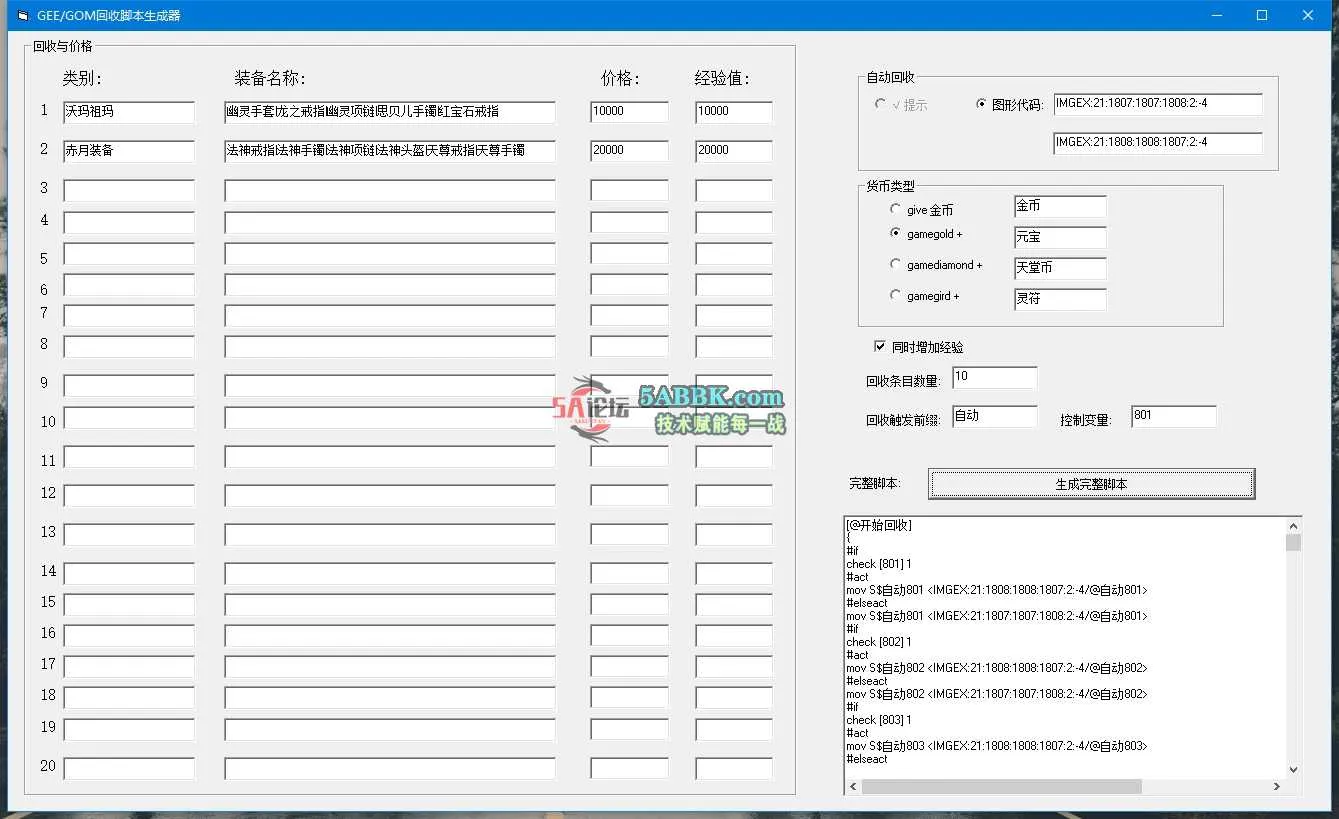Click the 类别 field in row 20
This screenshot has height=819, width=1339.
tap(129, 768)
